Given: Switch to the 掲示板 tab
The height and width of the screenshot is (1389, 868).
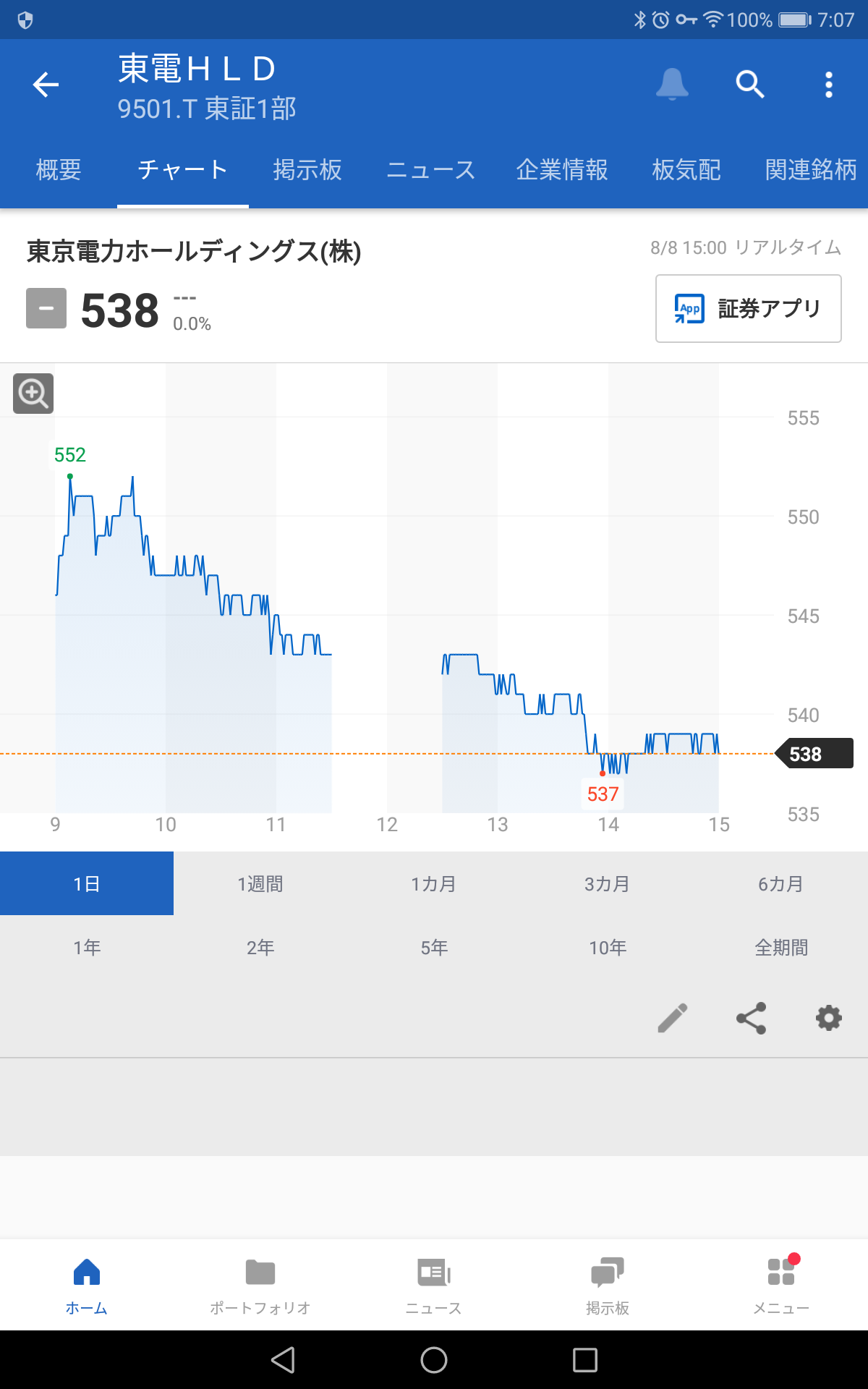Looking at the screenshot, I should coord(307,170).
